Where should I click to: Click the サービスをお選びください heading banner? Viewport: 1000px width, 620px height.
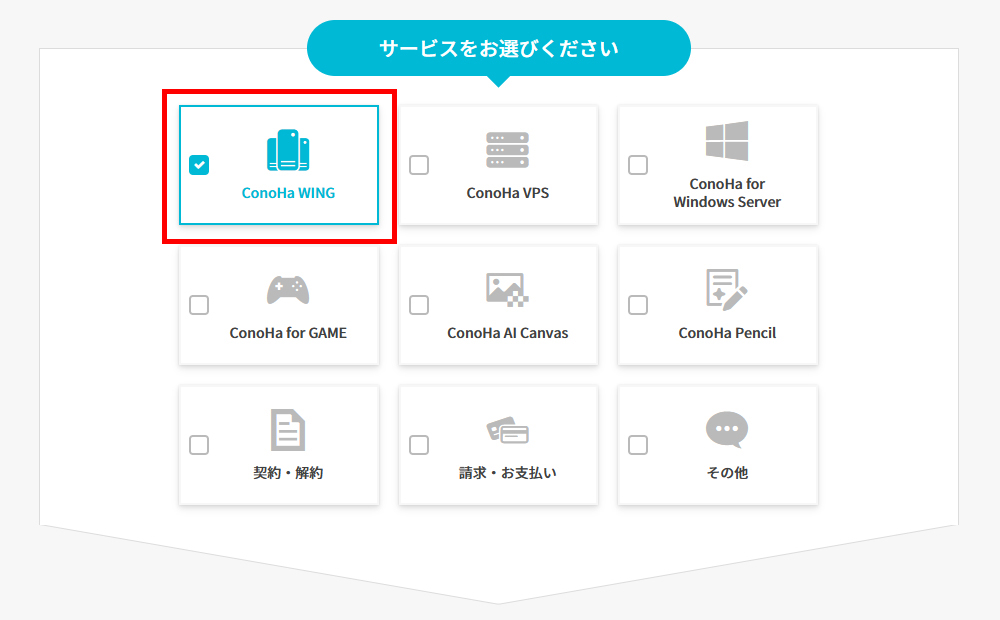point(499,48)
